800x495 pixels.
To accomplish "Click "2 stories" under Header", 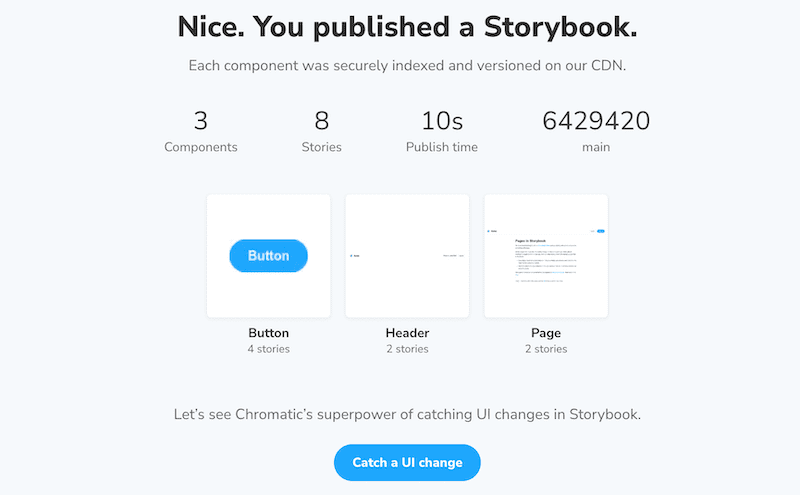I will tap(407, 349).
